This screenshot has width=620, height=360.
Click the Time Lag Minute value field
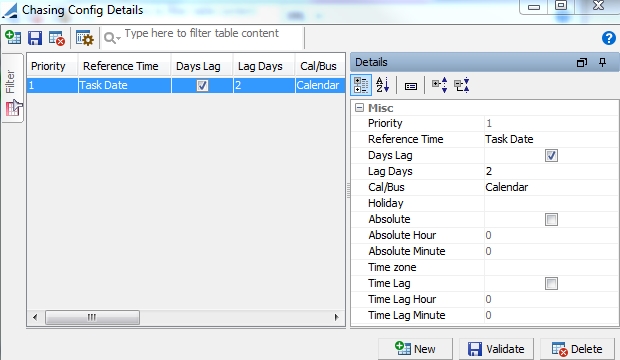point(551,315)
